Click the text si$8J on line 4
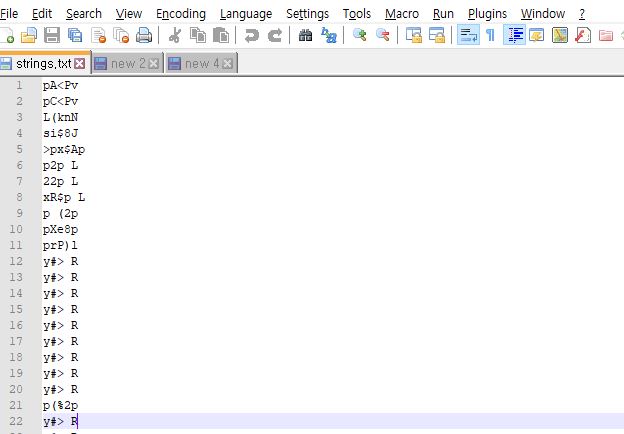Viewport: 624px width, 434px height. tap(60, 133)
